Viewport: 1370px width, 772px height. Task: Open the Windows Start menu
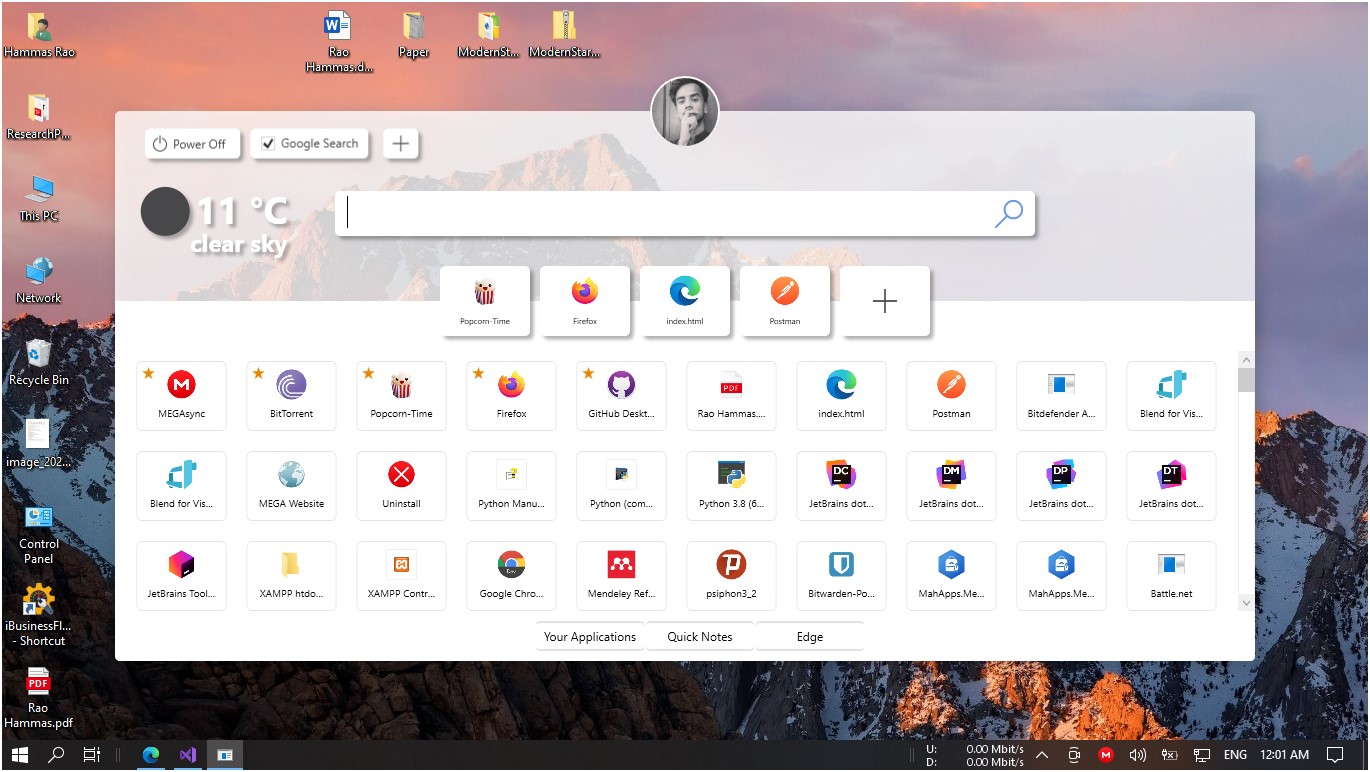[19, 755]
